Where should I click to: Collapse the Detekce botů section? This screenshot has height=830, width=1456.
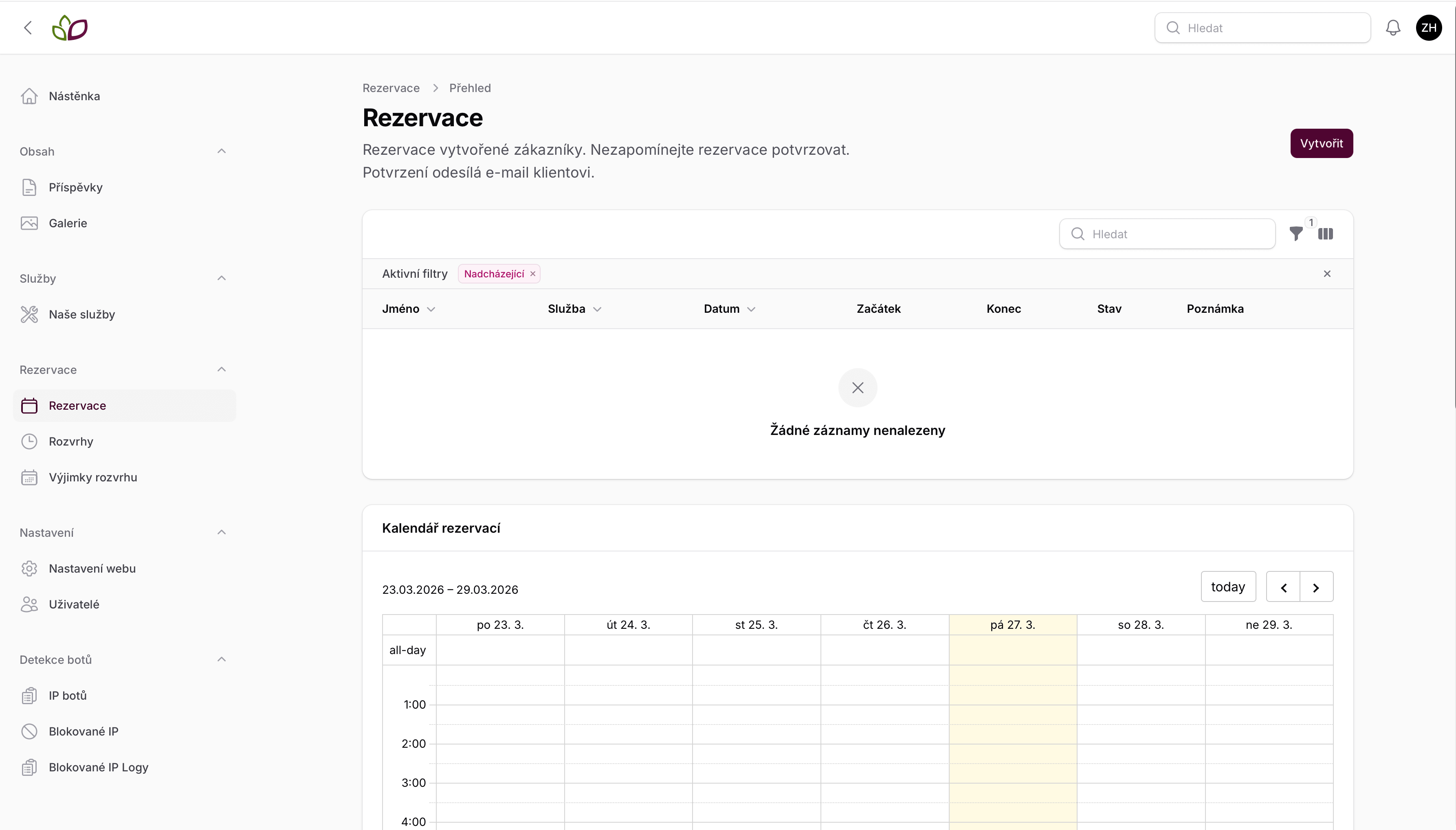point(222,659)
